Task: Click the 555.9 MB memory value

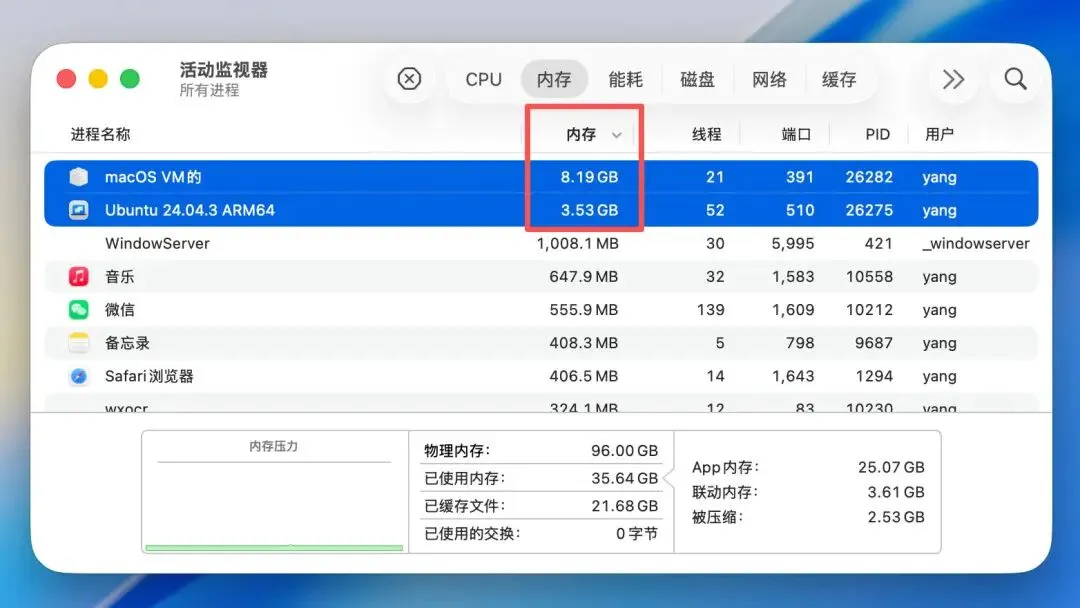Action: pyautogui.click(x=583, y=310)
